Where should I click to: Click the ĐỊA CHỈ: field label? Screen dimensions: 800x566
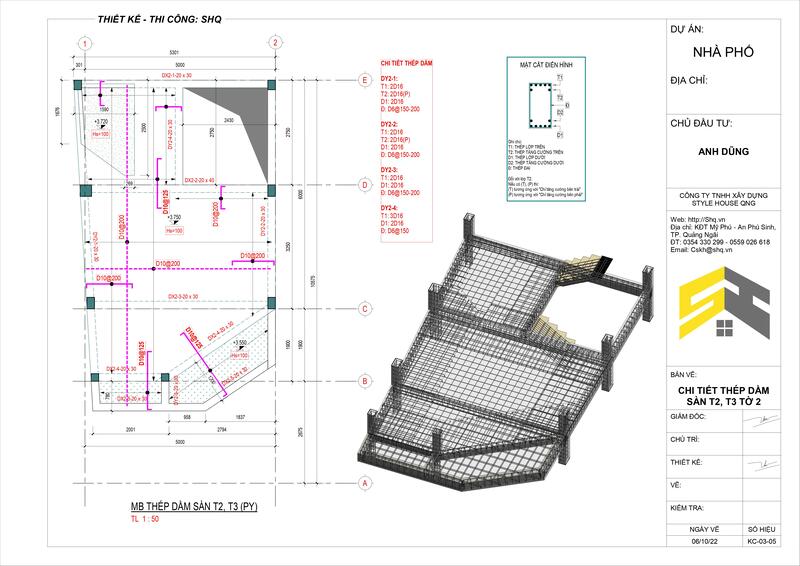tap(689, 81)
